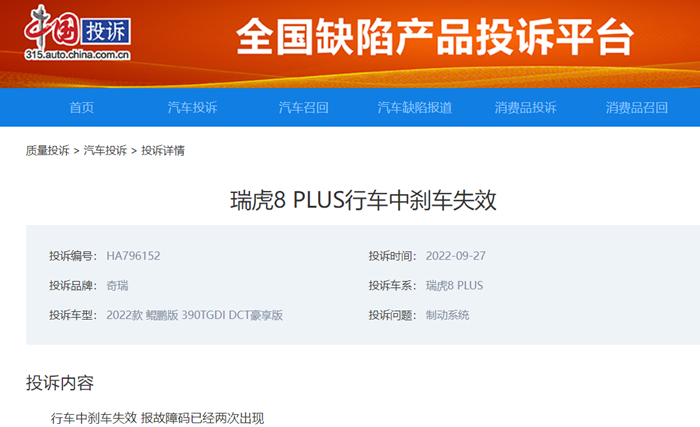The image size is (700, 427).
Task: Click brand value 奇瑞
Action: coord(117,285)
